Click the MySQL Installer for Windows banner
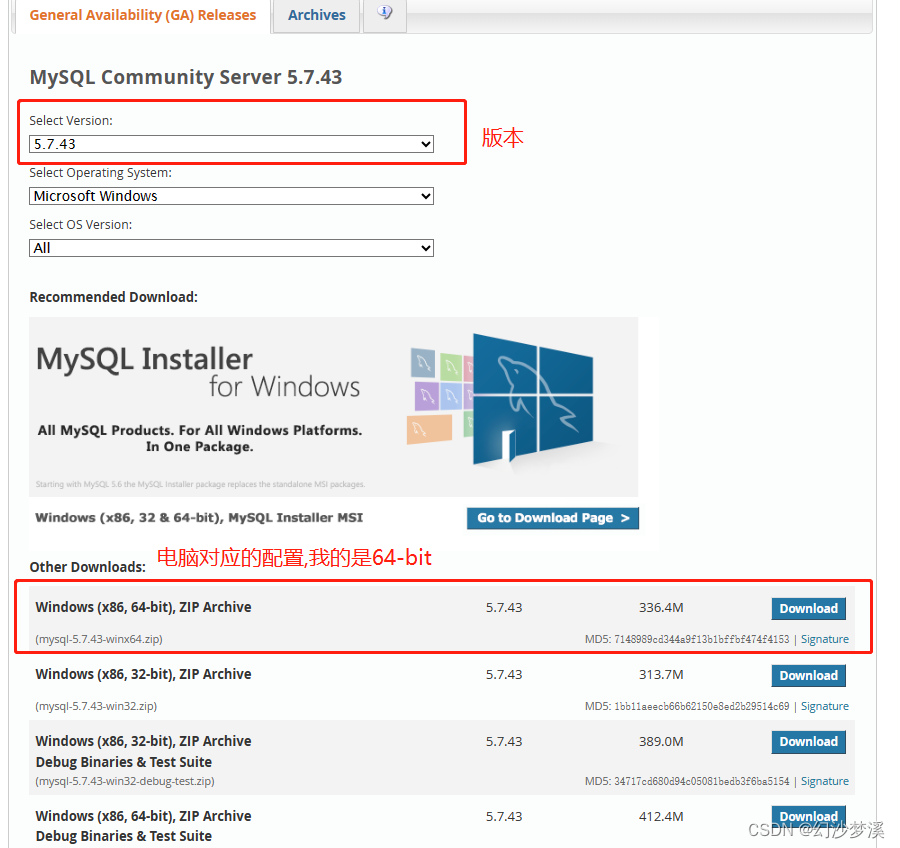This screenshot has height=848, width=900. point(333,406)
